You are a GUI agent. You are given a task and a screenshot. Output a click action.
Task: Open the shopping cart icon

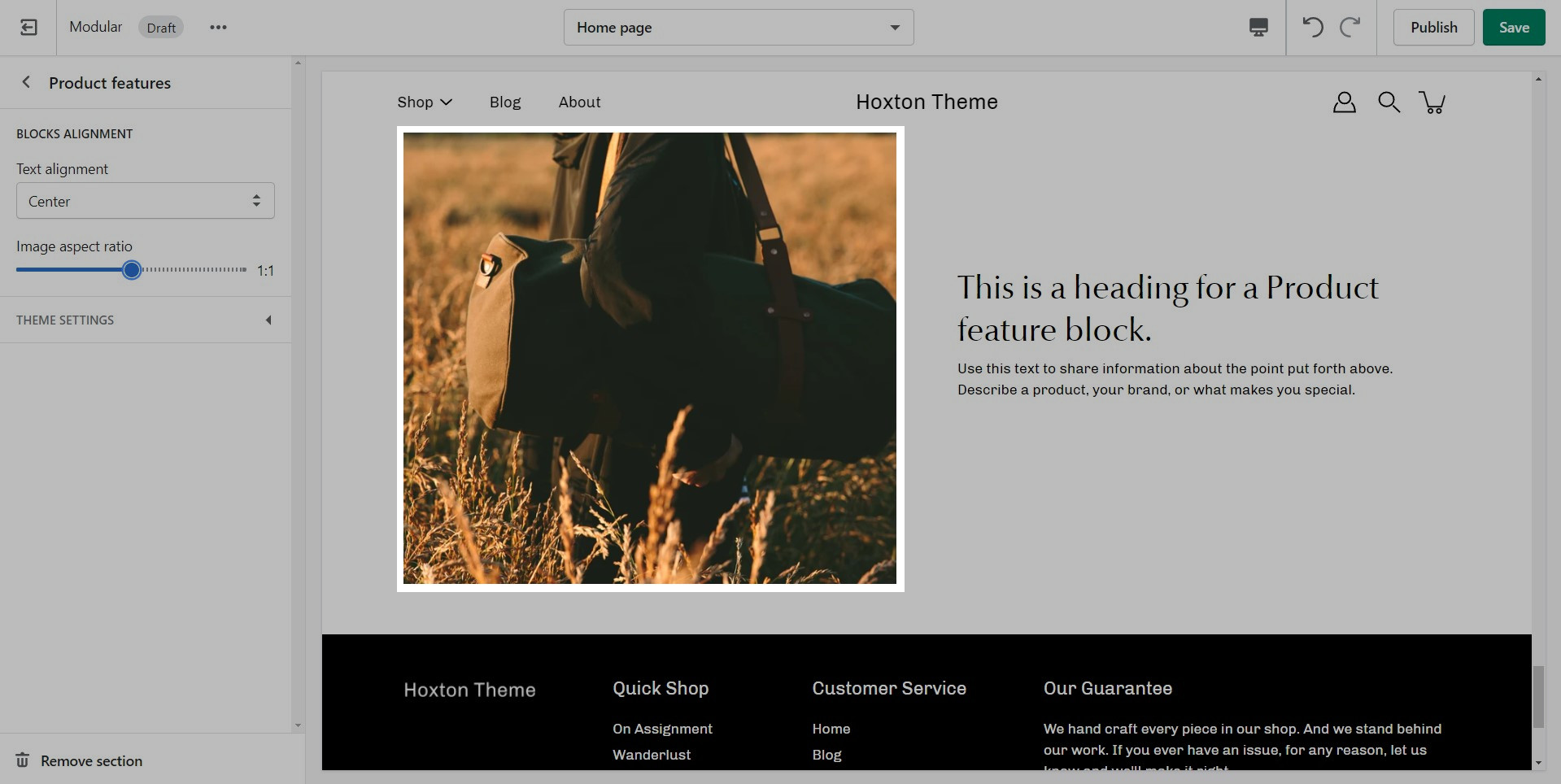click(1432, 102)
